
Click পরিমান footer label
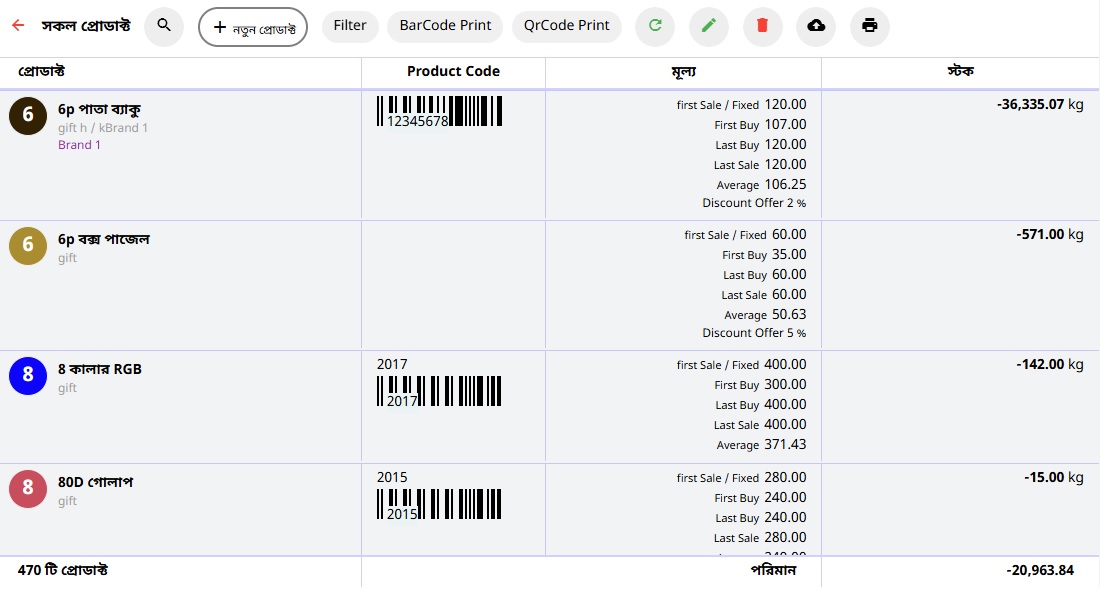[x=773, y=570]
